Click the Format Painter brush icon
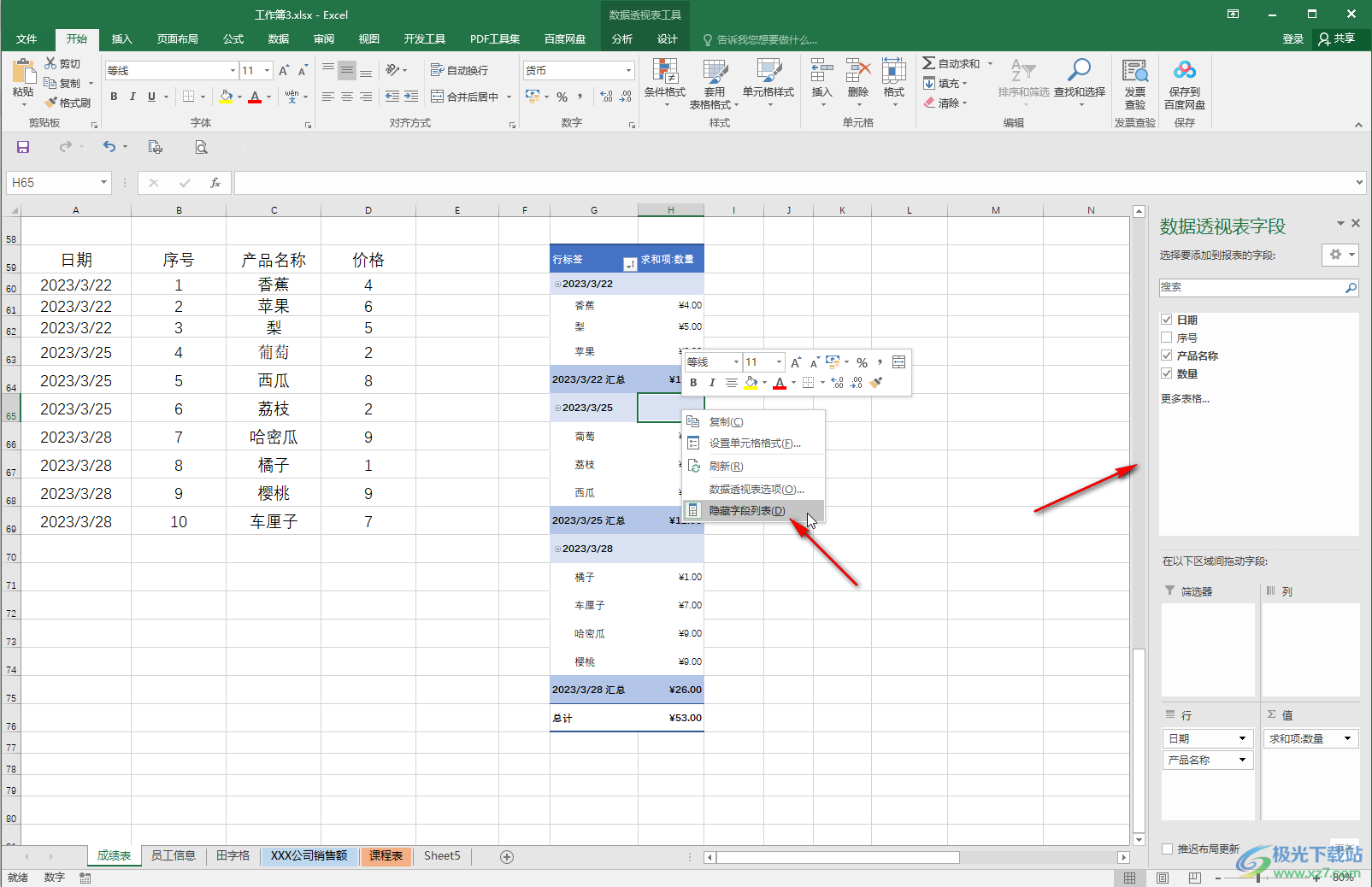The width and height of the screenshot is (1372, 887). point(50,103)
